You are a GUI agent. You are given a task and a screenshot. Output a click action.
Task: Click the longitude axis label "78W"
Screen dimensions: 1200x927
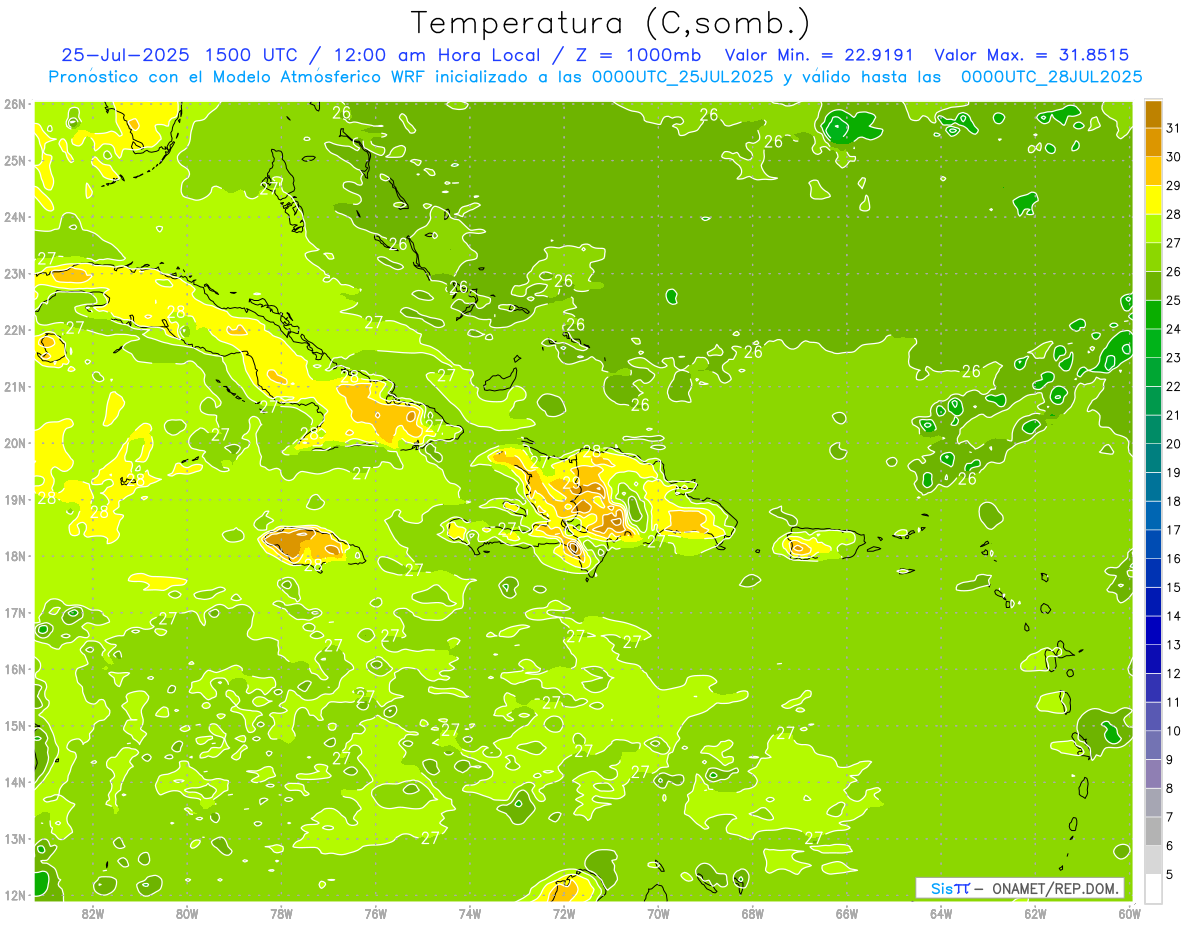(281, 913)
